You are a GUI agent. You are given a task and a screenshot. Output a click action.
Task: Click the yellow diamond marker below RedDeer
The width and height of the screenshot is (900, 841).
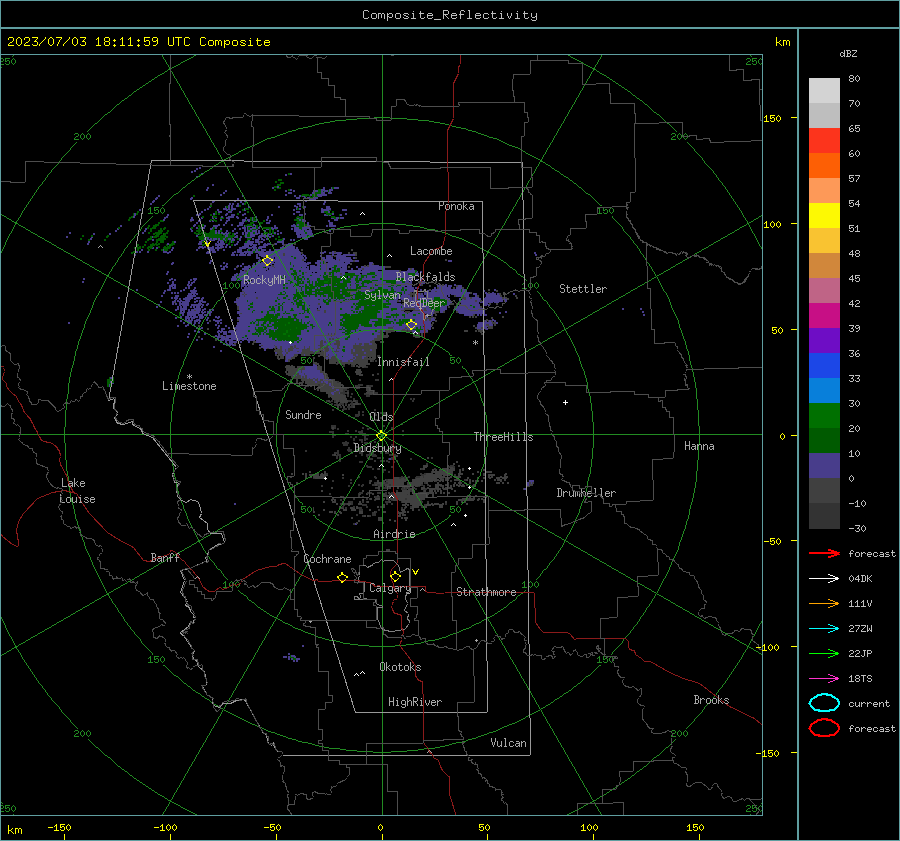[x=412, y=325]
